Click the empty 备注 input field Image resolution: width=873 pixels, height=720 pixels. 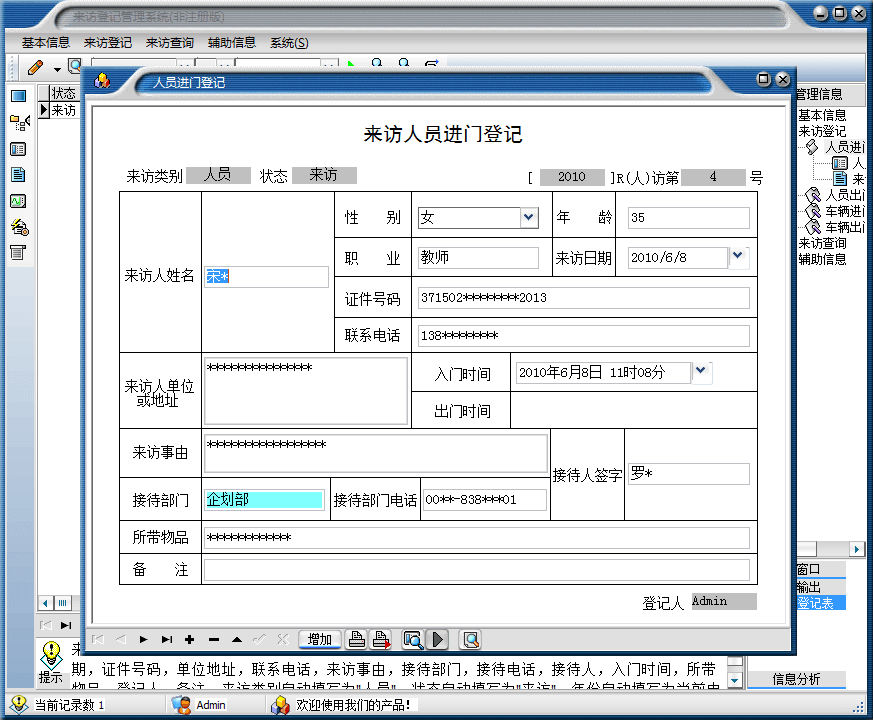pos(477,570)
